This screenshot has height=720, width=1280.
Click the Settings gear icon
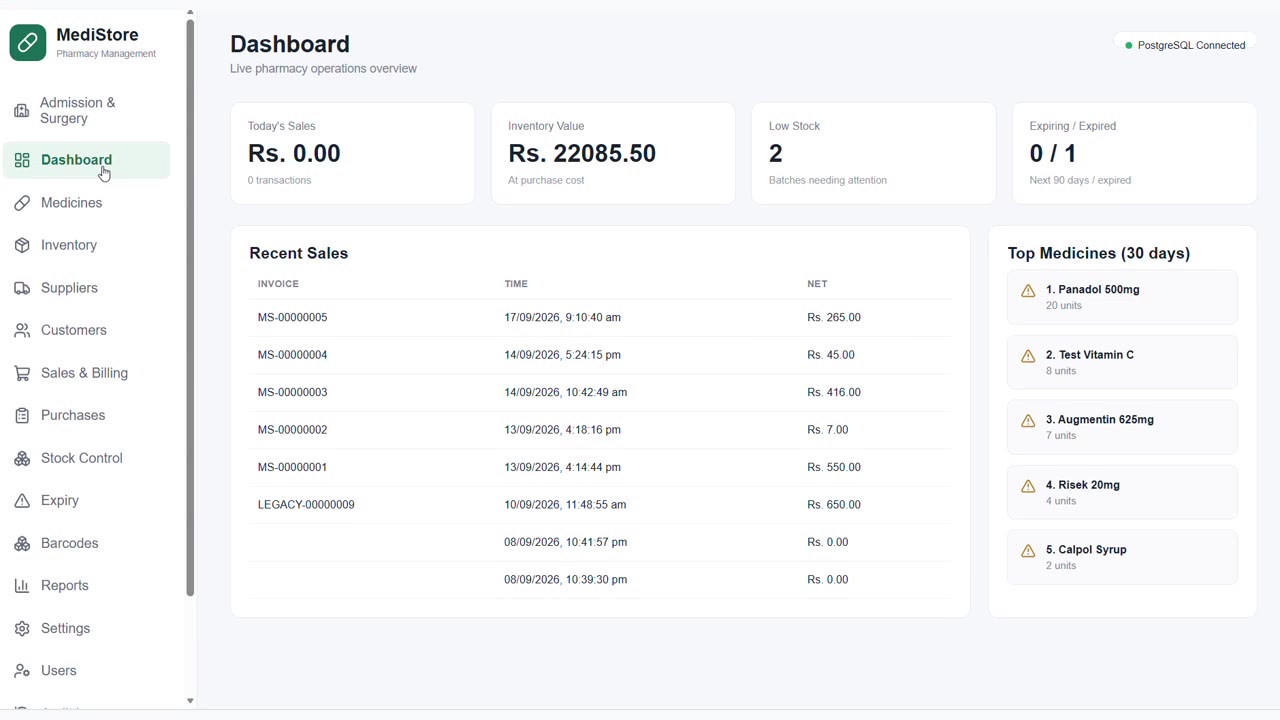(22, 628)
